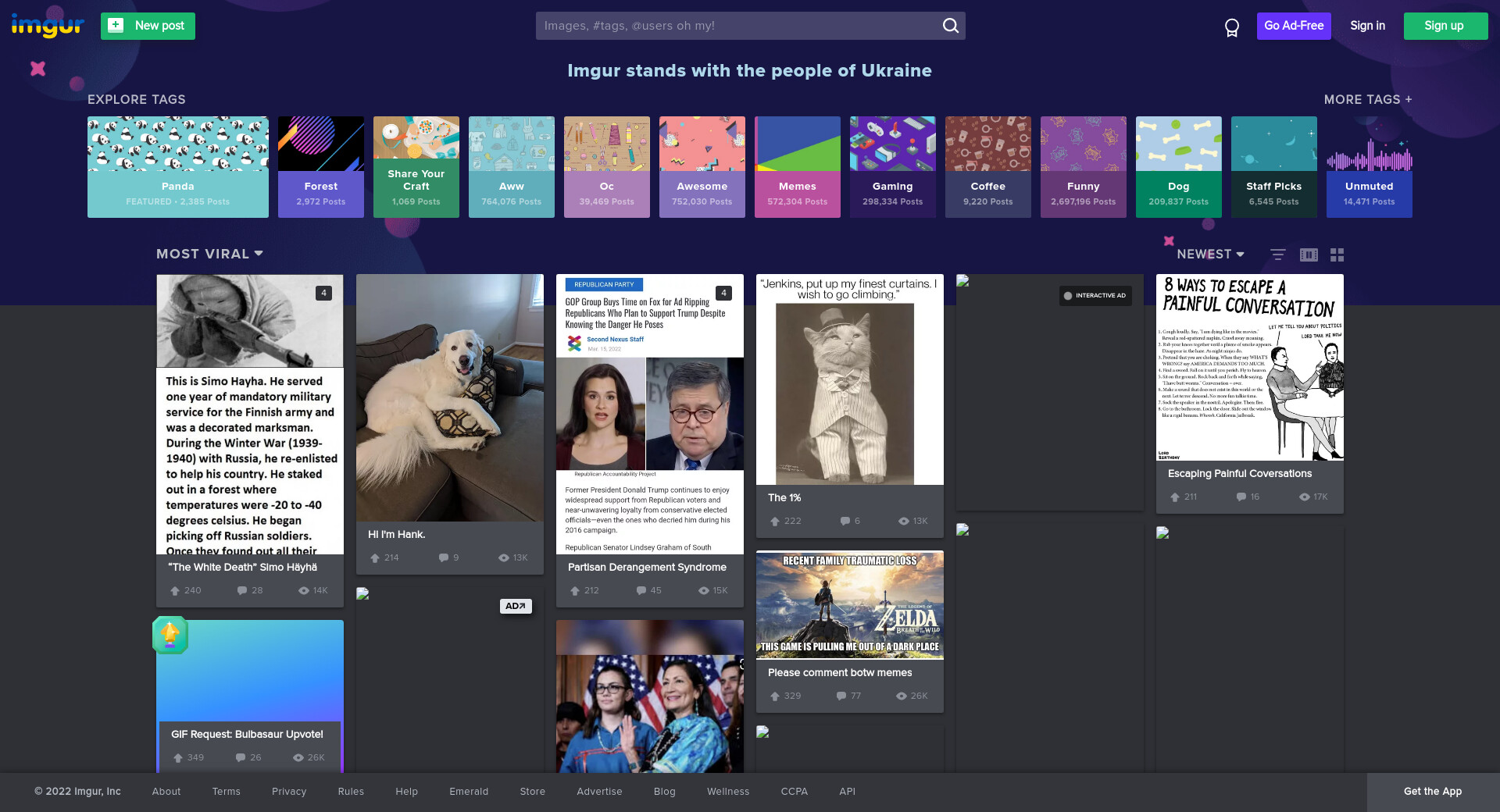Open the 8 Ways to Escape comic image
1500x812 pixels.
click(1250, 367)
